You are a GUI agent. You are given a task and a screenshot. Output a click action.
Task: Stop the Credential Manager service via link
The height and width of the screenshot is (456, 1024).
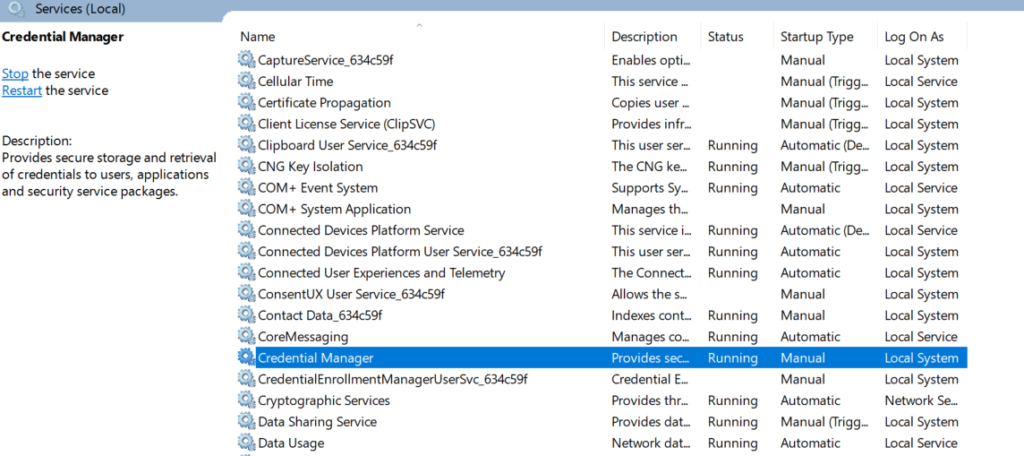(x=15, y=73)
